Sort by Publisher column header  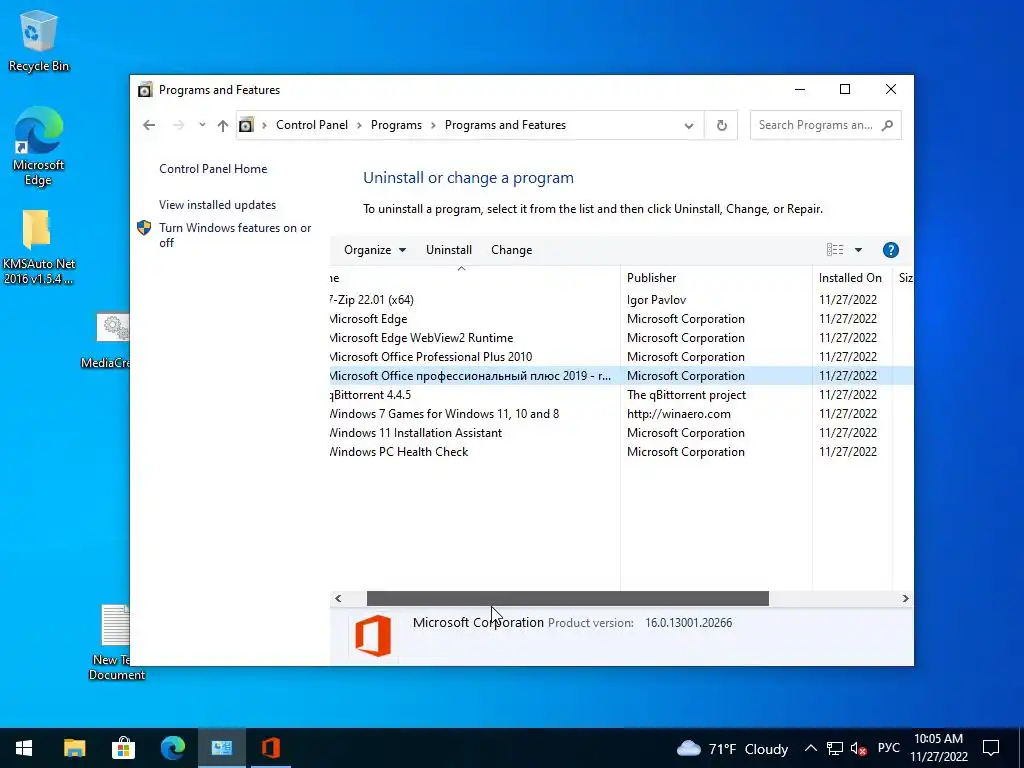[716, 278]
